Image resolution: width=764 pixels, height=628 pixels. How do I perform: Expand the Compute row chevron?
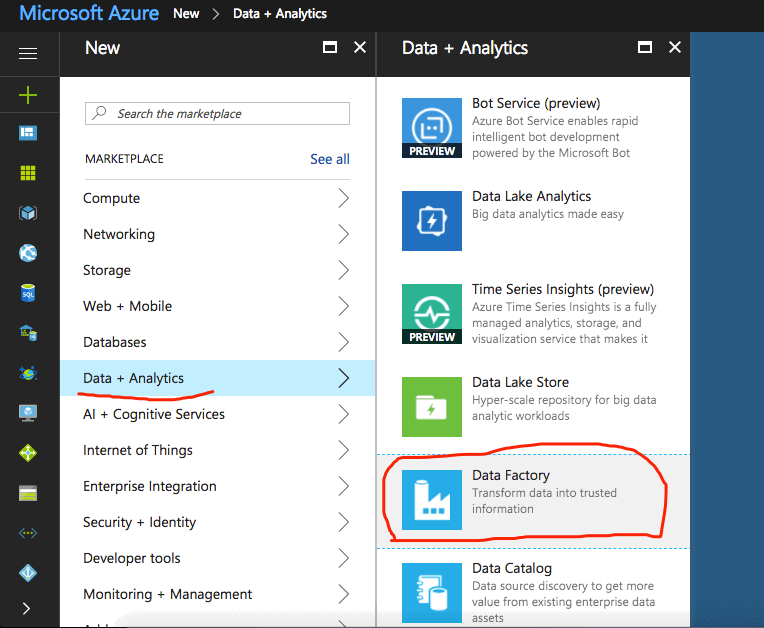[x=344, y=198]
